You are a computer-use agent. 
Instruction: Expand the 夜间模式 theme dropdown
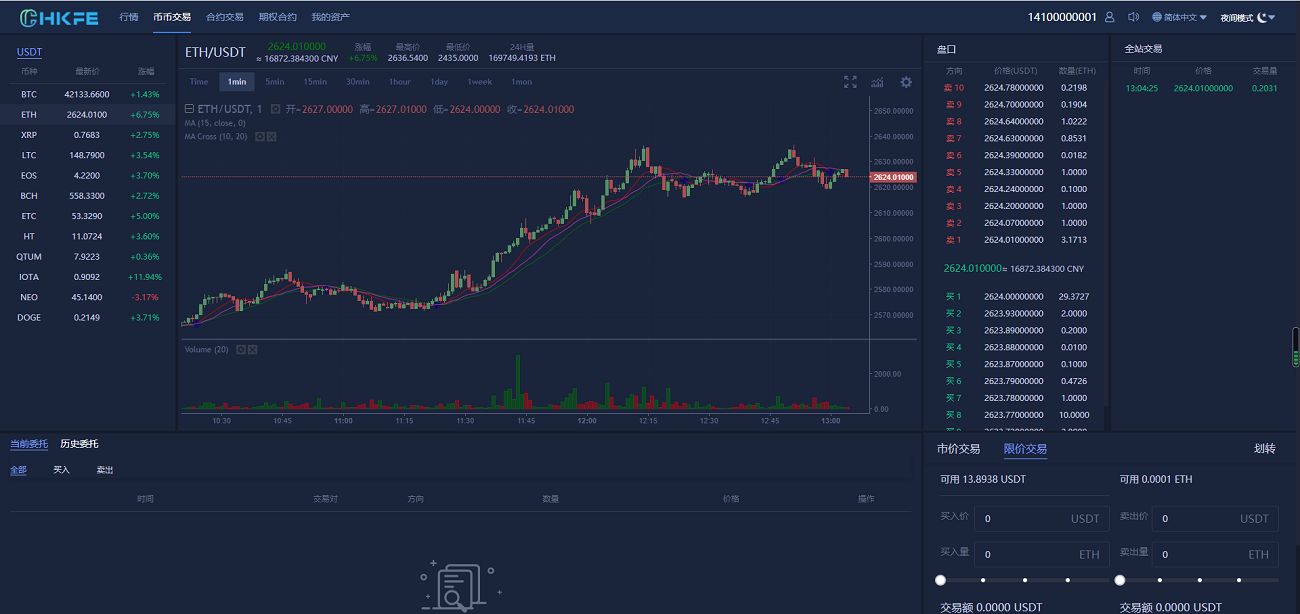click(1248, 17)
